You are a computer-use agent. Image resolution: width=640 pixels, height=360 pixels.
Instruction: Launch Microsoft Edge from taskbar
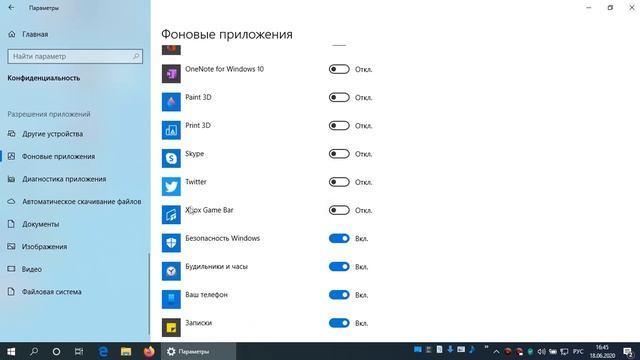point(103,351)
